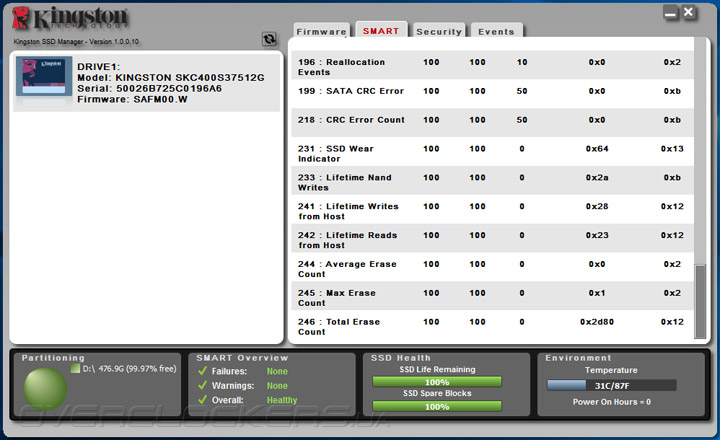Select 241 : Lifetime Writes from Host
This screenshot has height=440, width=720.
tap(492, 209)
